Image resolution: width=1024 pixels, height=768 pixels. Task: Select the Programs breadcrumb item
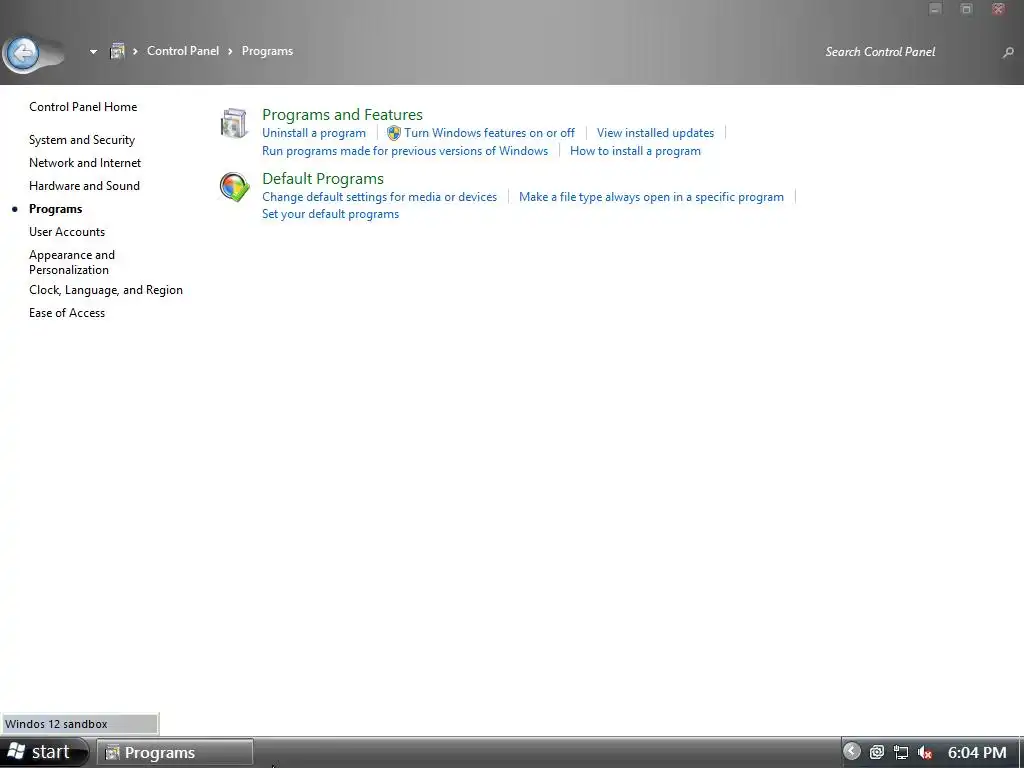point(267,51)
